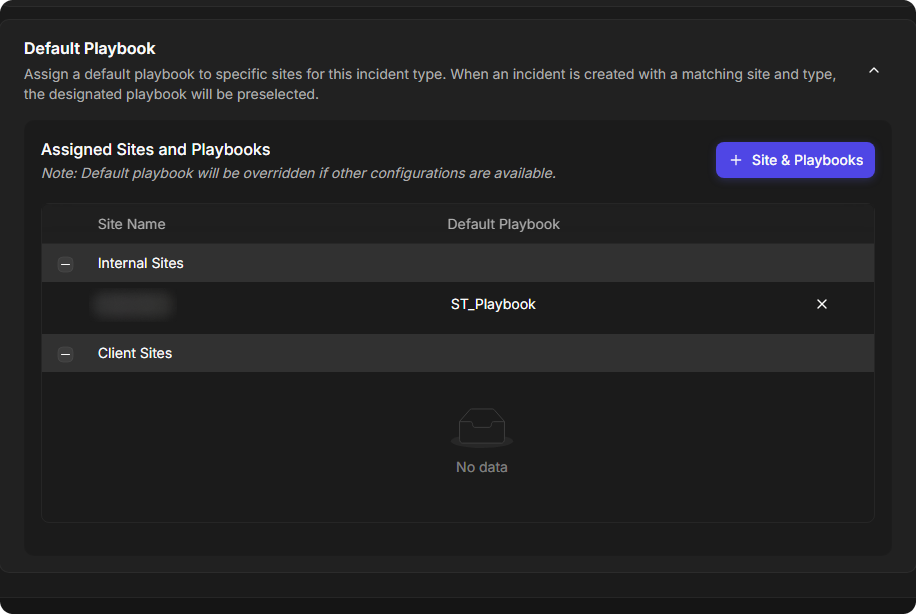Click the Default Playbook section title
The image size is (916, 614).
[89, 48]
